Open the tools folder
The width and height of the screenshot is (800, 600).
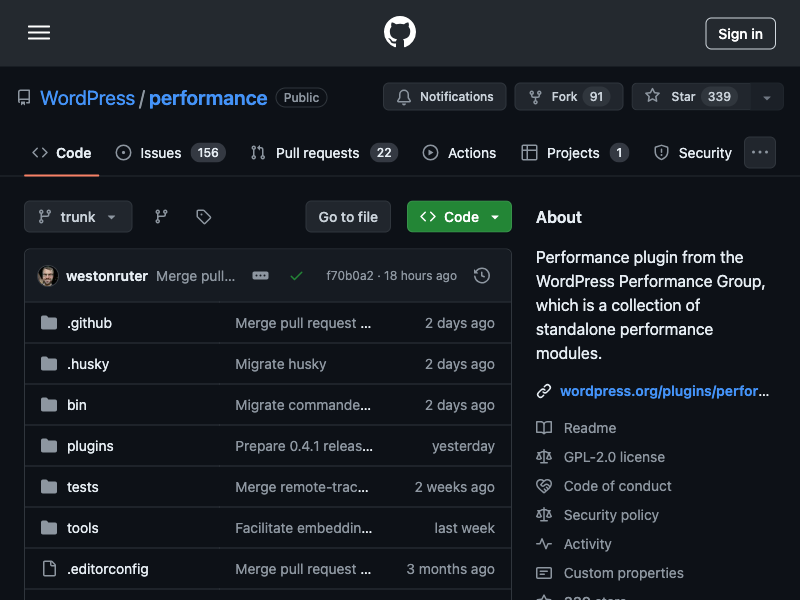coord(83,528)
